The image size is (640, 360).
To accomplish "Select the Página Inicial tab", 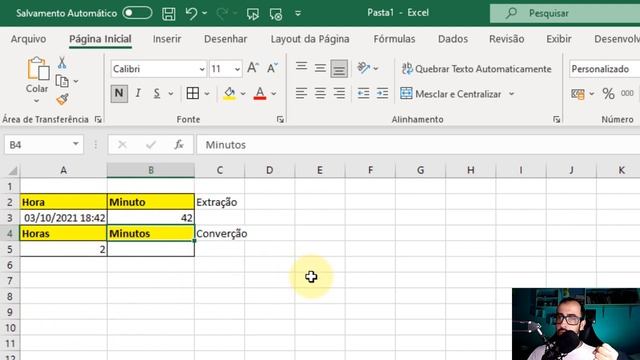I will pos(100,39).
